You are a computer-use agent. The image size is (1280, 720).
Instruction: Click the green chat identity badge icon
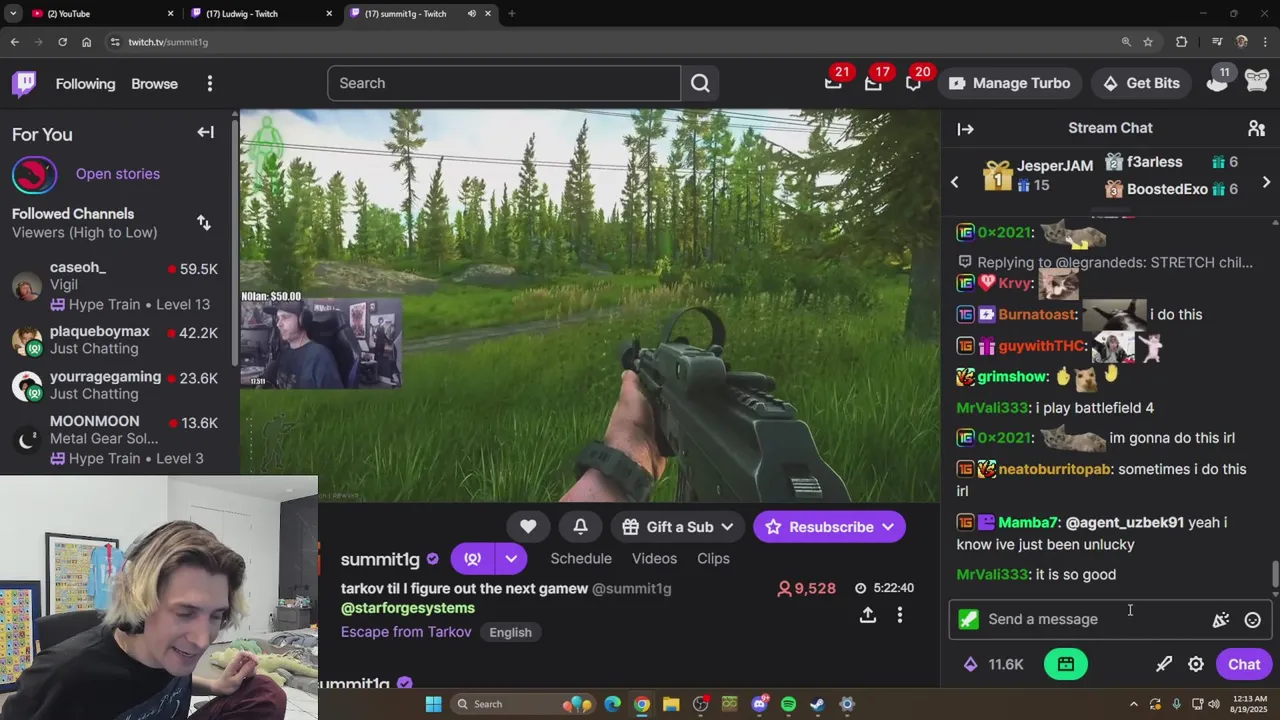pyautogui.click(x=968, y=619)
